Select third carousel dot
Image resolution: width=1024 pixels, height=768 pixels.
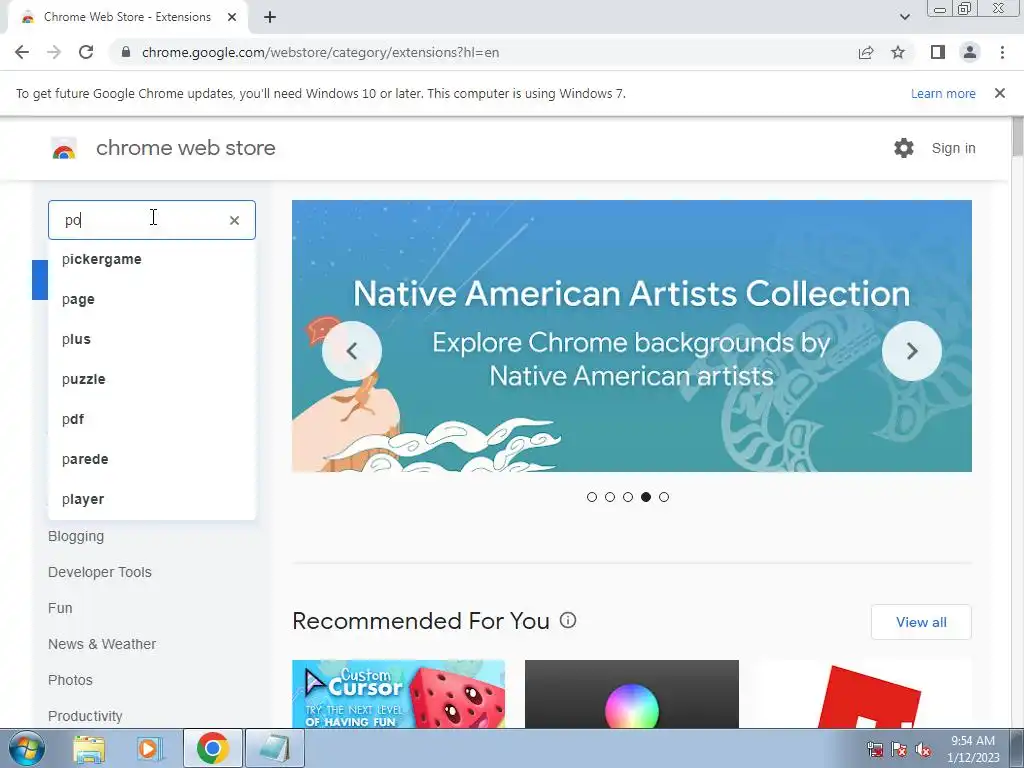coord(628,497)
